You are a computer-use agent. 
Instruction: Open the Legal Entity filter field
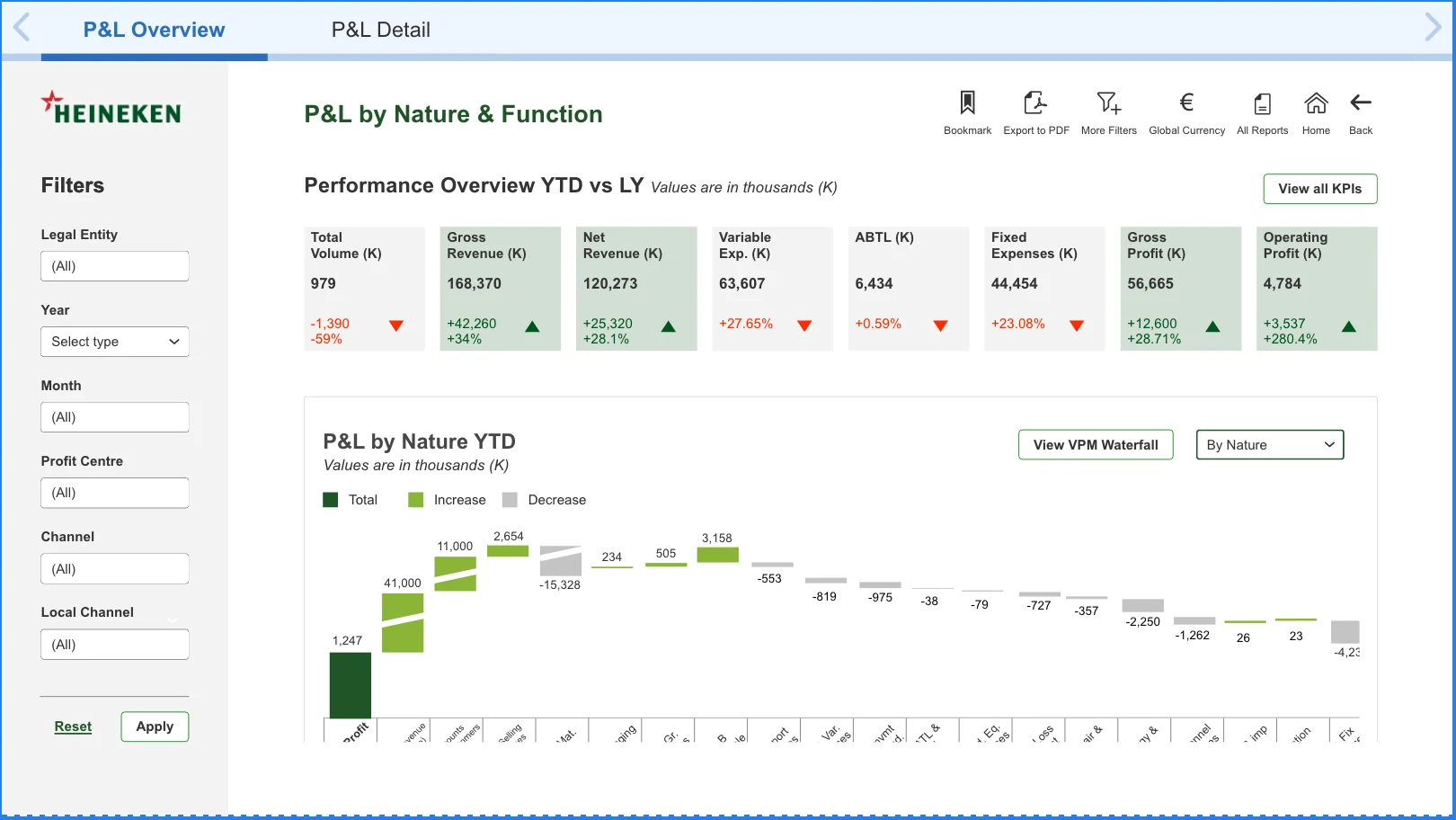[x=115, y=266]
